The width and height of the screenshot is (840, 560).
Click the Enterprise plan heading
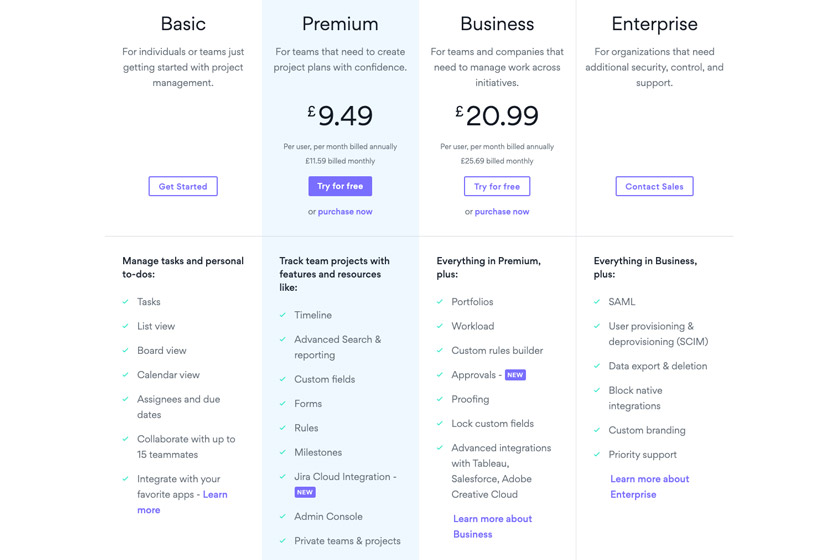click(654, 24)
